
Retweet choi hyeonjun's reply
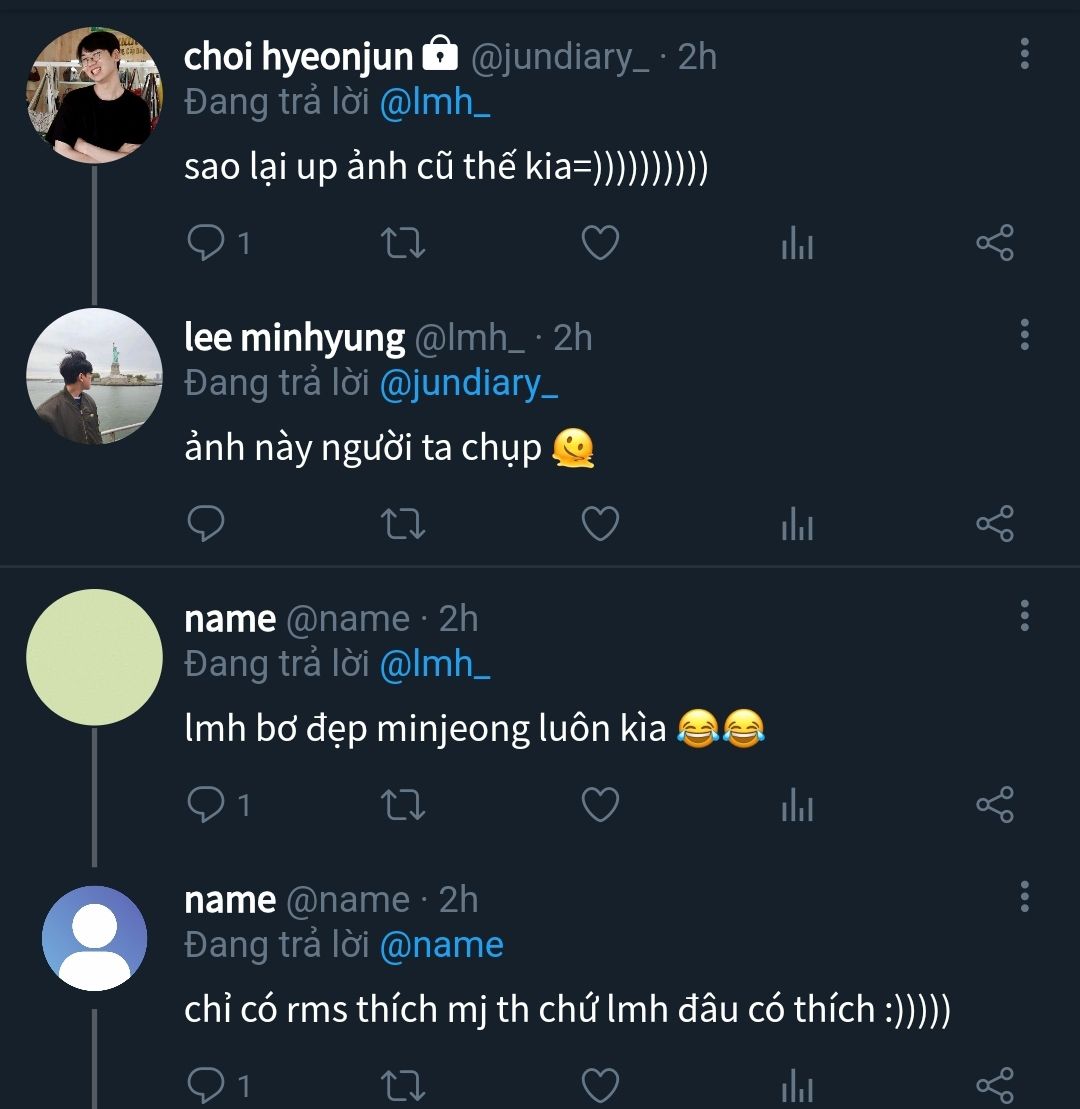(x=404, y=243)
